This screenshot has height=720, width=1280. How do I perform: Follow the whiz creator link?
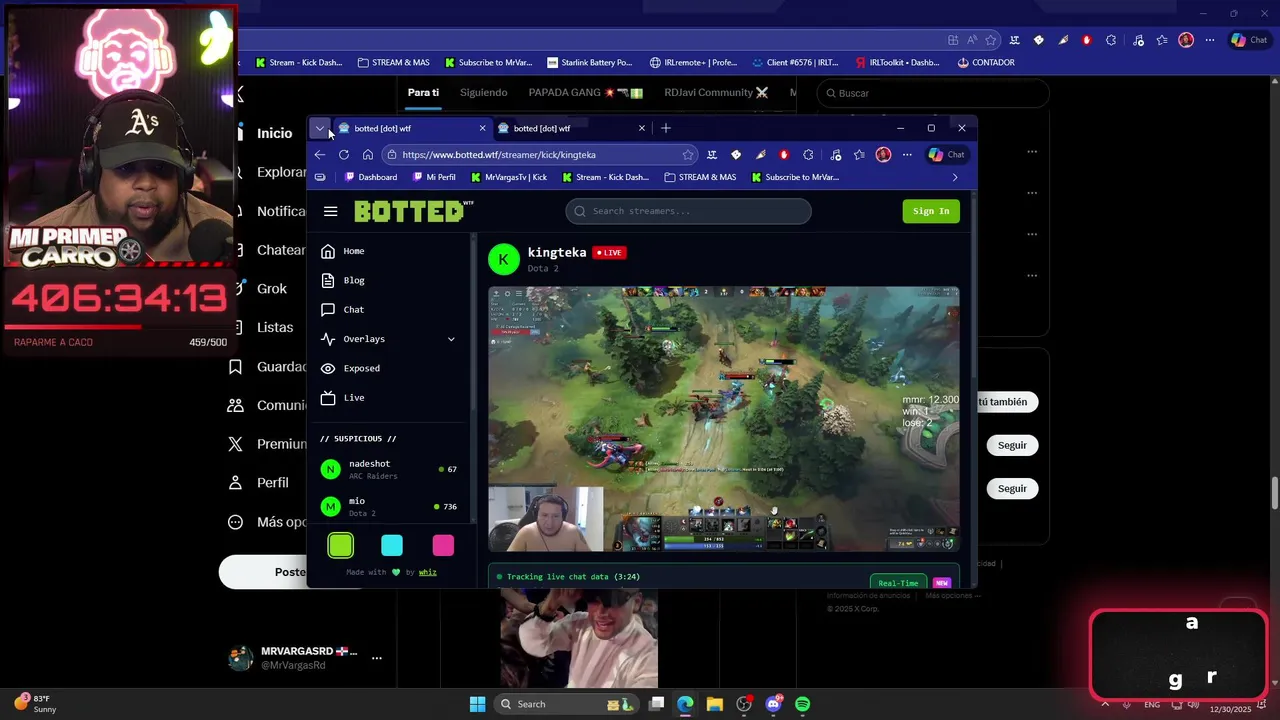click(427, 572)
